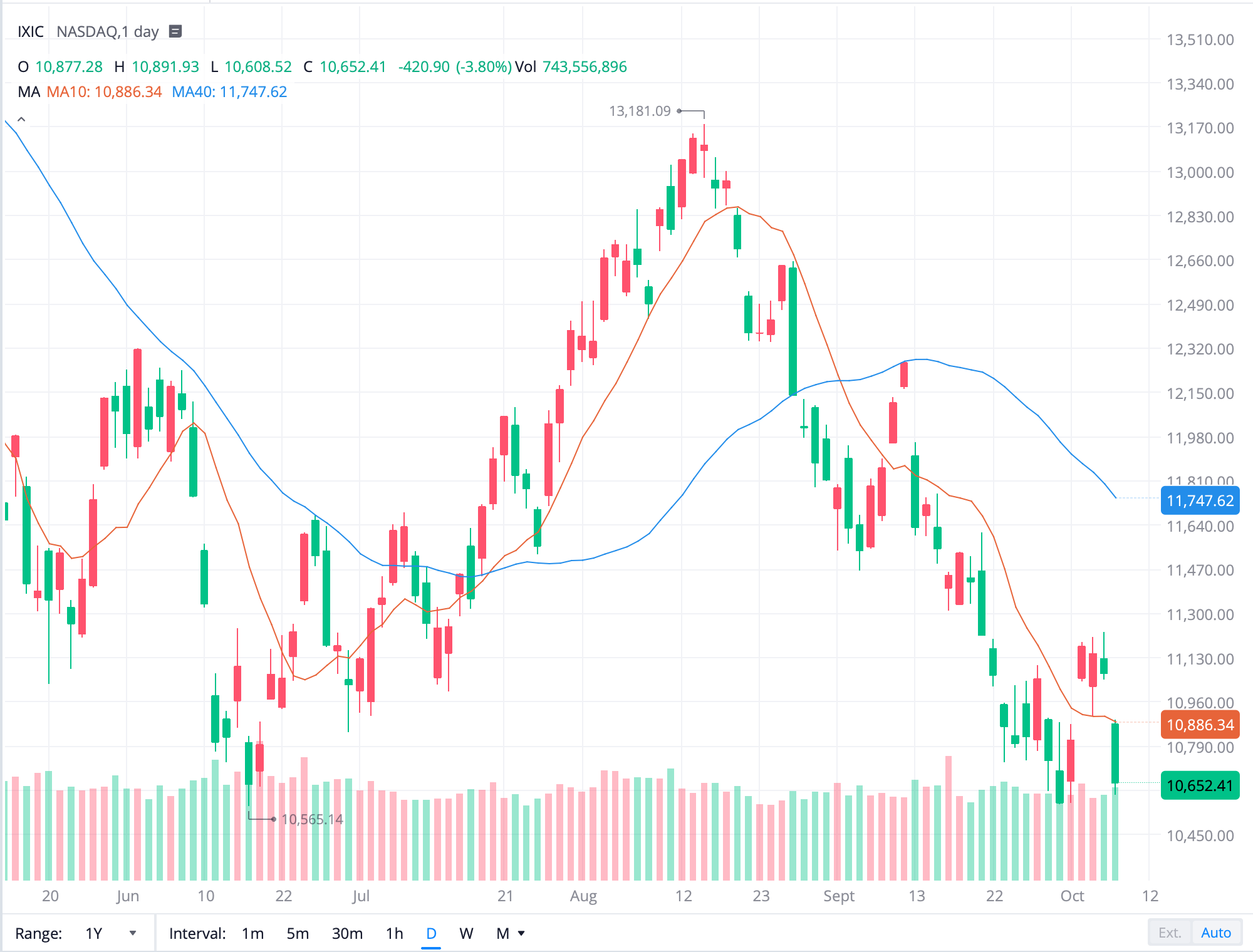1253x952 pixels.
Task: Select the weekly W interval
Action: pos(466,933)
